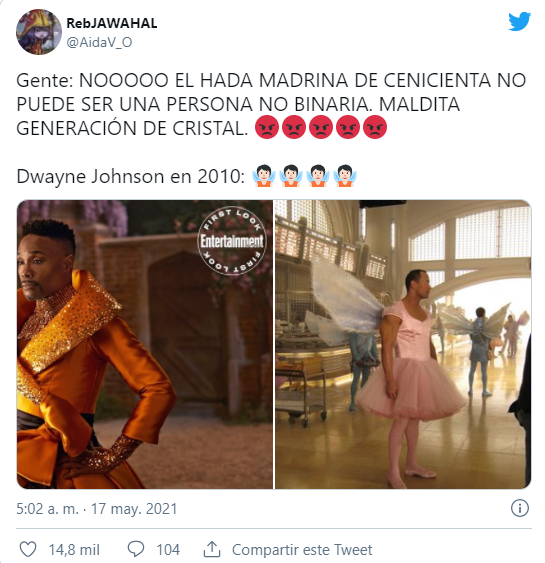The height and width of the screenshot is (563, 545).
Task: View the 14,8 mil likes count
Action: click(74, 550)
